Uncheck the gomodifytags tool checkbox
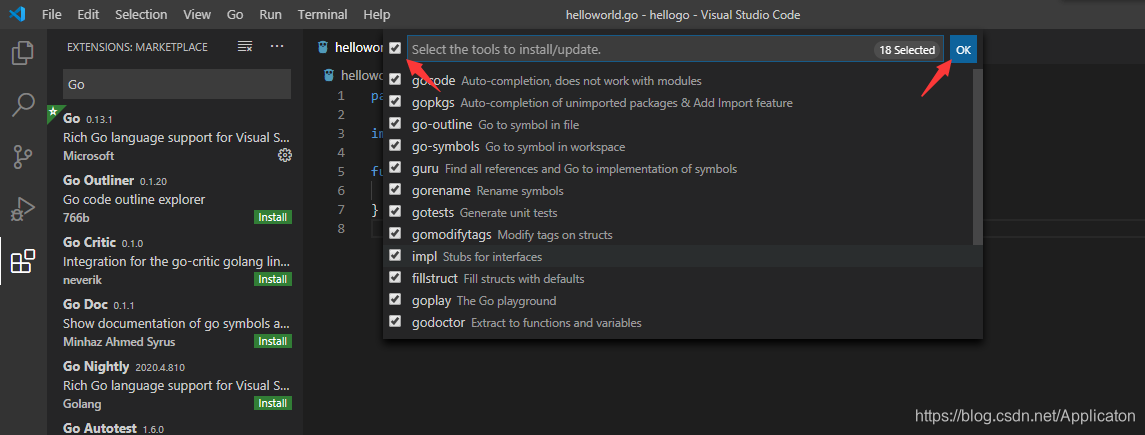Viewport: 1145px width, 435px height. (395, 234)
